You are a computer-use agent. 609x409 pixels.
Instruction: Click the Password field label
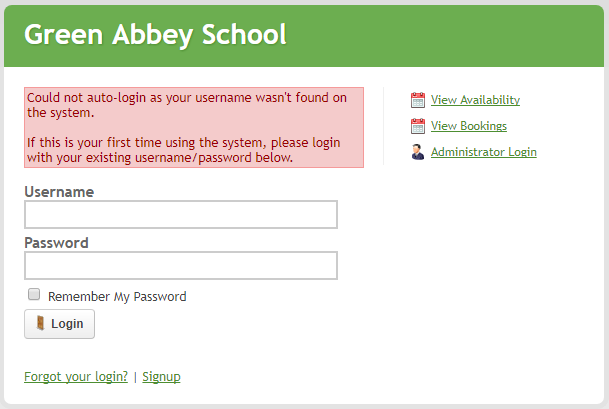(x=56, y=242)
